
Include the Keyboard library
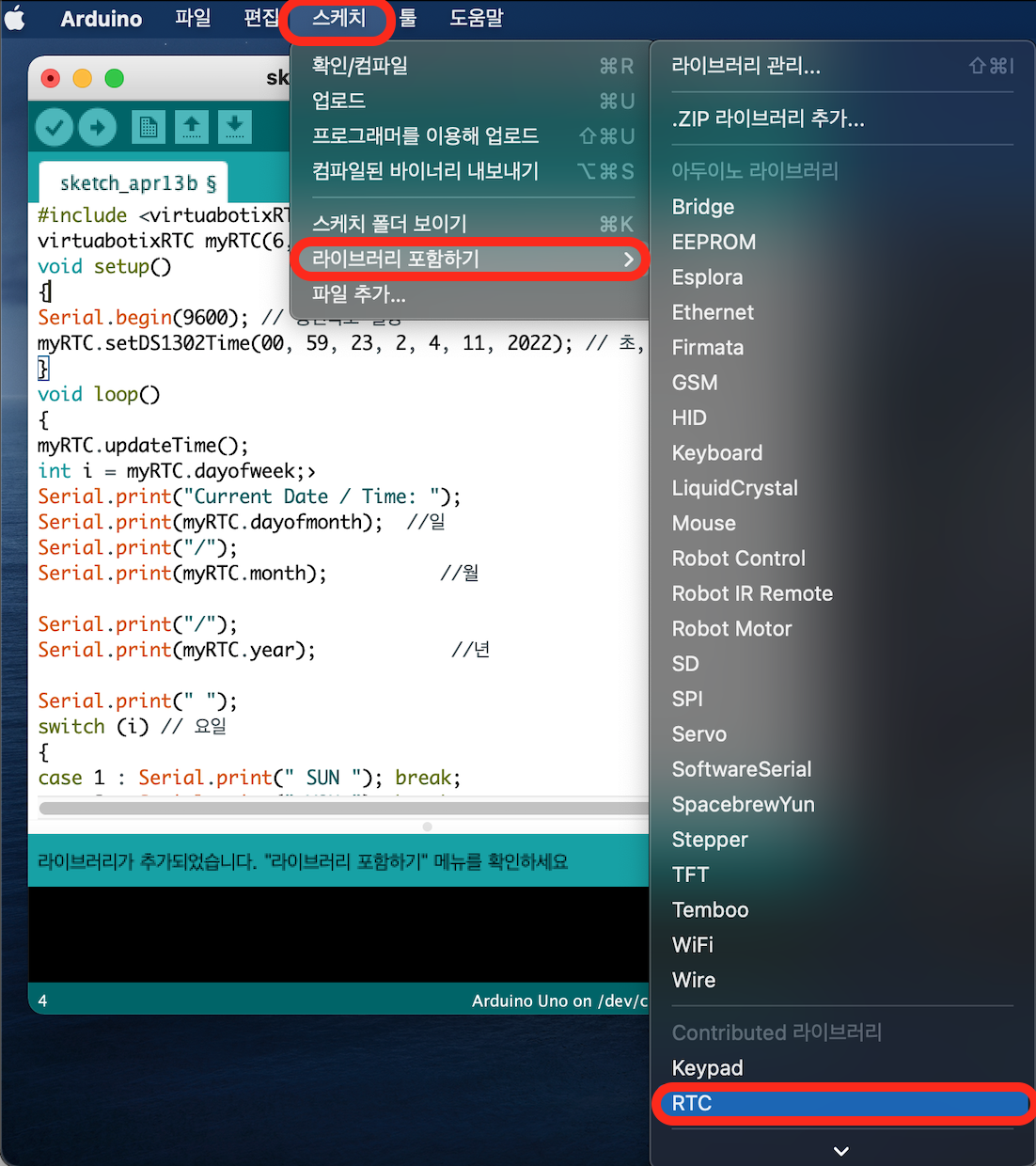click(x=842, y=453)
